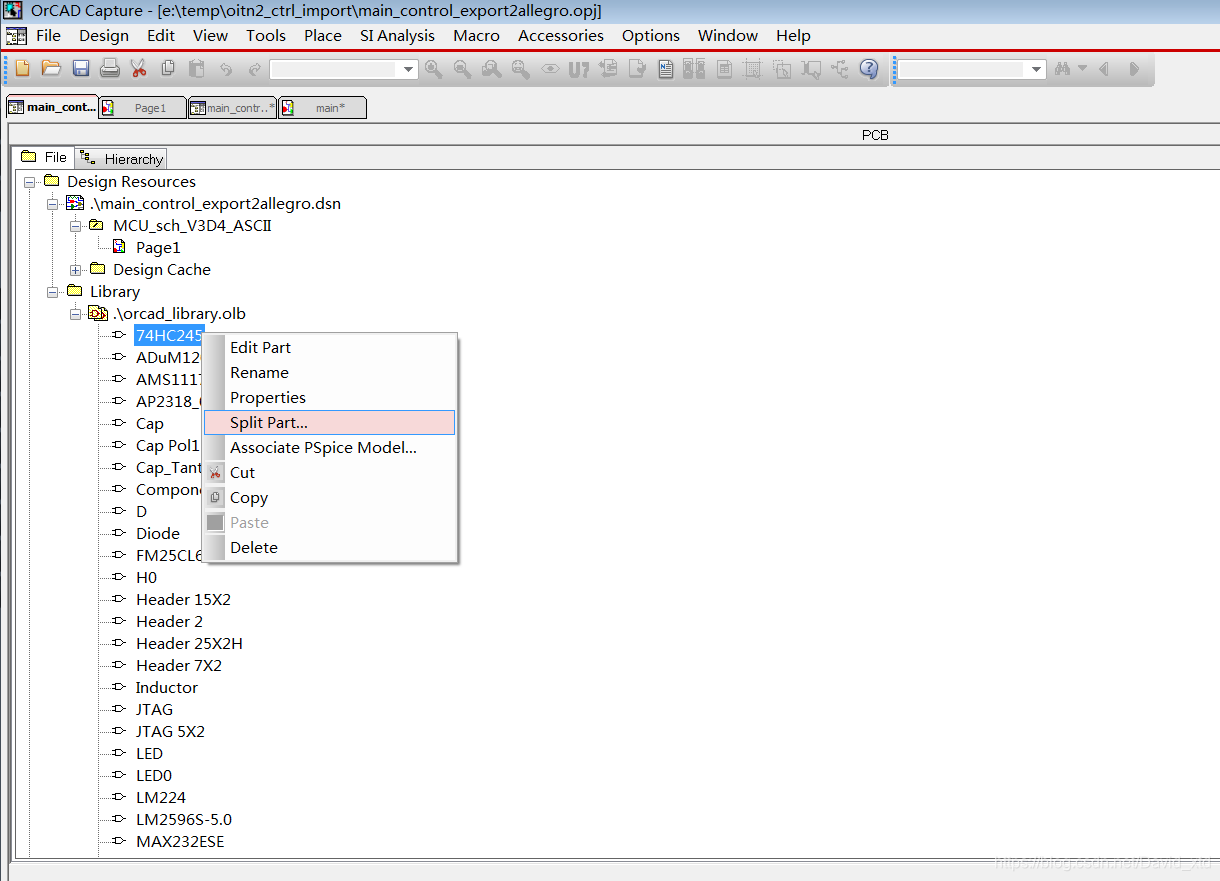Click the Print toolbar icon

click(110, 69)
